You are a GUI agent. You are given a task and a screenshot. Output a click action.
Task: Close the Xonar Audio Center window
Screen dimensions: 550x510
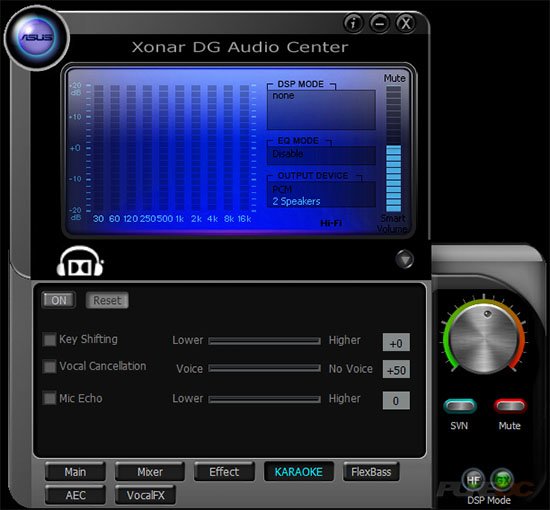[406, 24]
